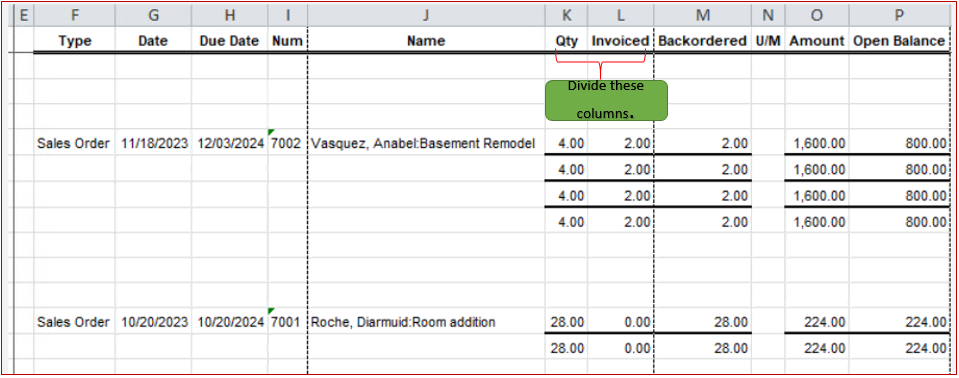Select column header O
This screenshot has width=959, height=378.
pyautogui.click(x=817, y=15)
